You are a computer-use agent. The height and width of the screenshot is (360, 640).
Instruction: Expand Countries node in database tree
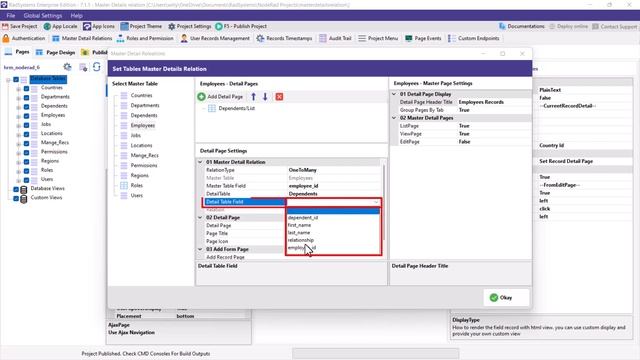point(18,88)
